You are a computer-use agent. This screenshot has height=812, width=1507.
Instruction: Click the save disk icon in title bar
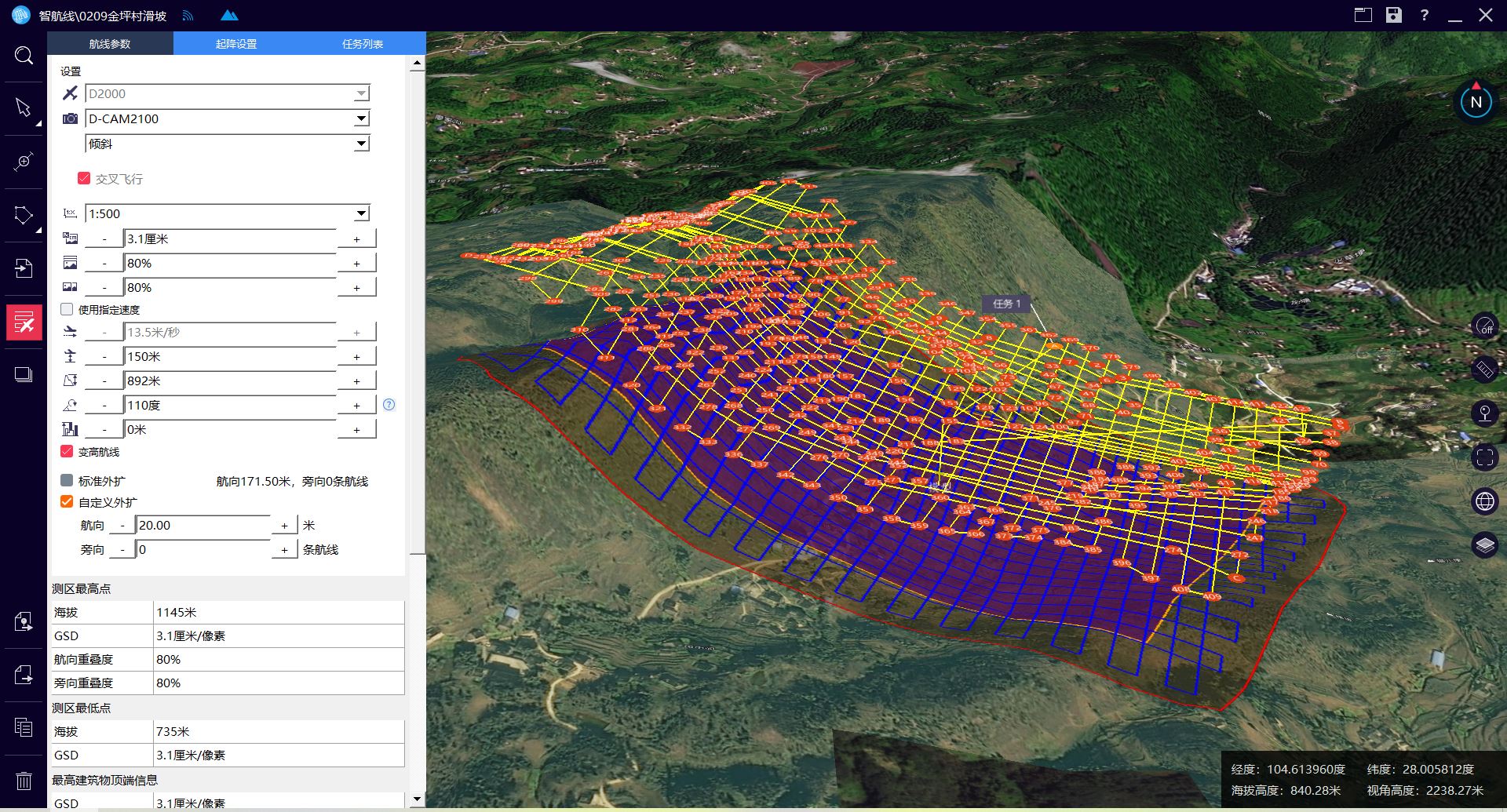pos(1393,15)
